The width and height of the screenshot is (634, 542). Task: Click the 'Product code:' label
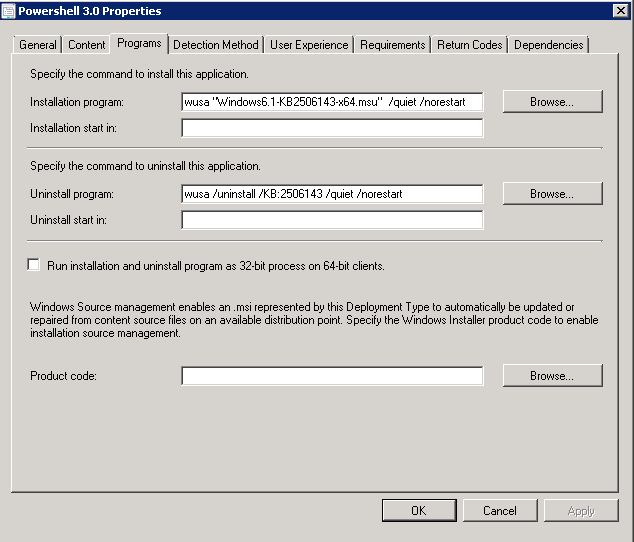coord(63,376)
